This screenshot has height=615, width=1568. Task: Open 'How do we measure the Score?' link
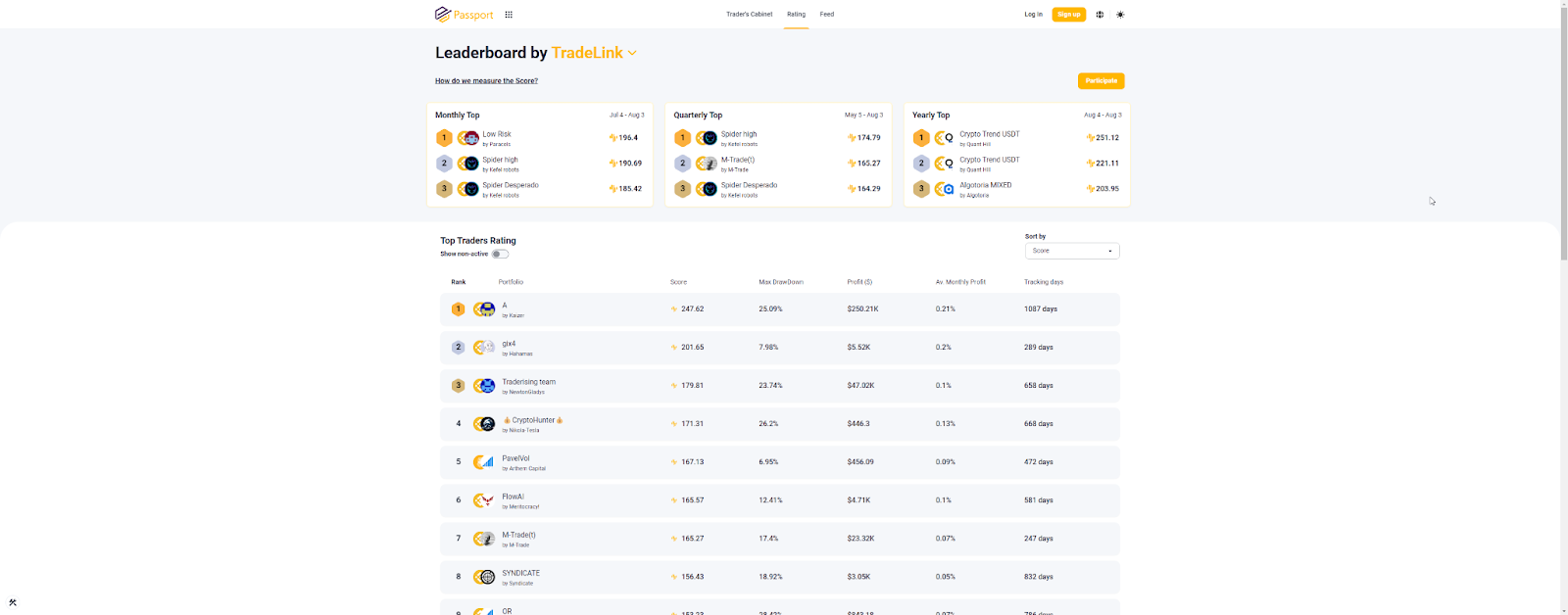click(486, 81)
